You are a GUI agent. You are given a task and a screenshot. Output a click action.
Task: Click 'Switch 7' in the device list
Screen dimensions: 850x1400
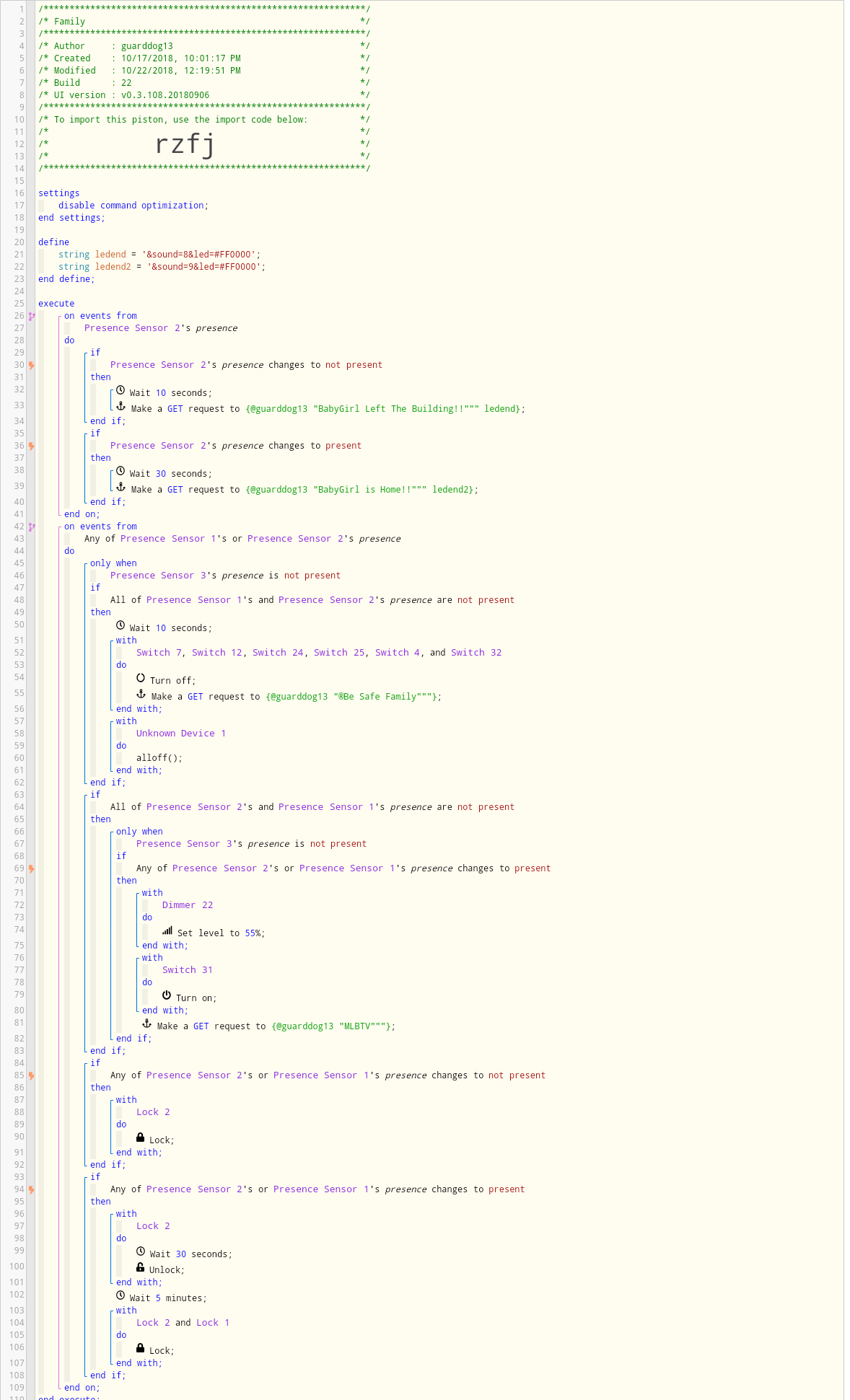[159, 653]
